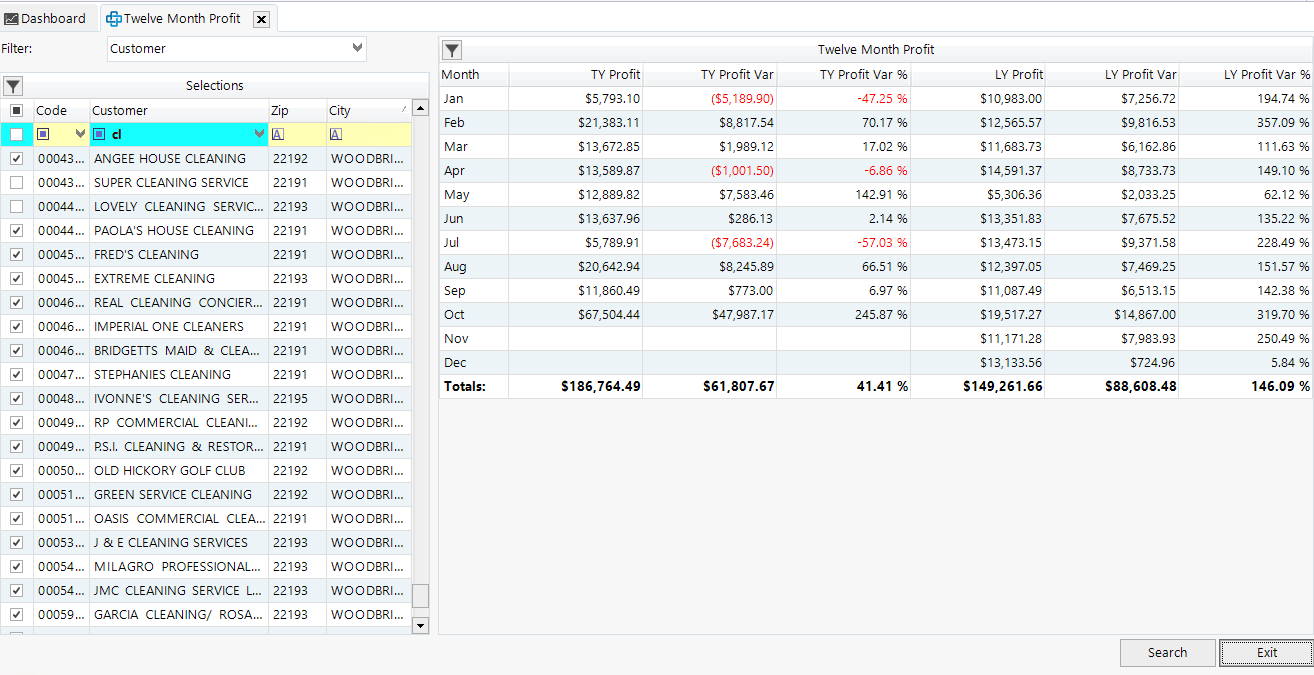Click the funnel filter icon above Selections
The height and width of the screenshot is (675, 1314).
pos(12,86)
